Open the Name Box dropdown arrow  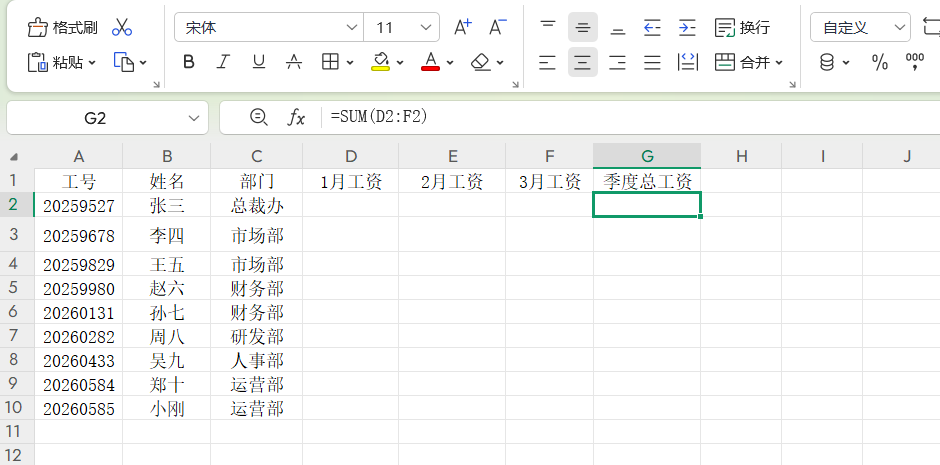click(x=194, y=118)
